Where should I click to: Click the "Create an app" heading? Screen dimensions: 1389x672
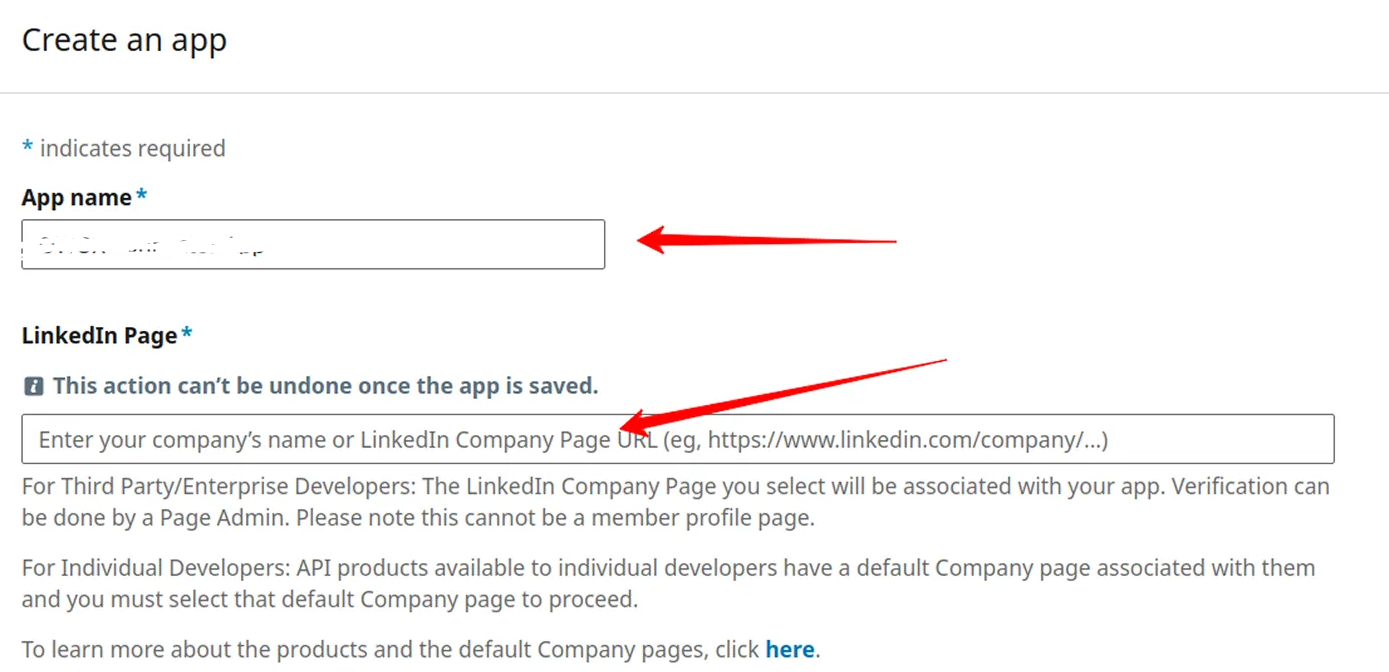[x=124, y=40]
